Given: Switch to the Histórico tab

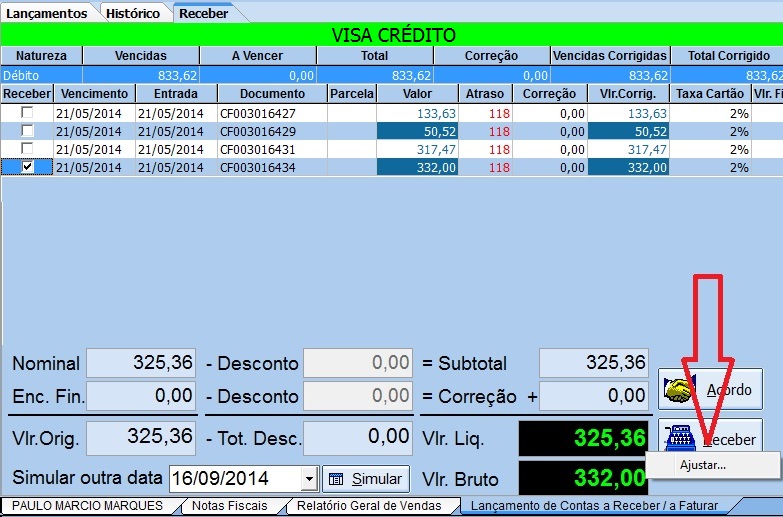Looking at the screenshot, I should point(133,13).
